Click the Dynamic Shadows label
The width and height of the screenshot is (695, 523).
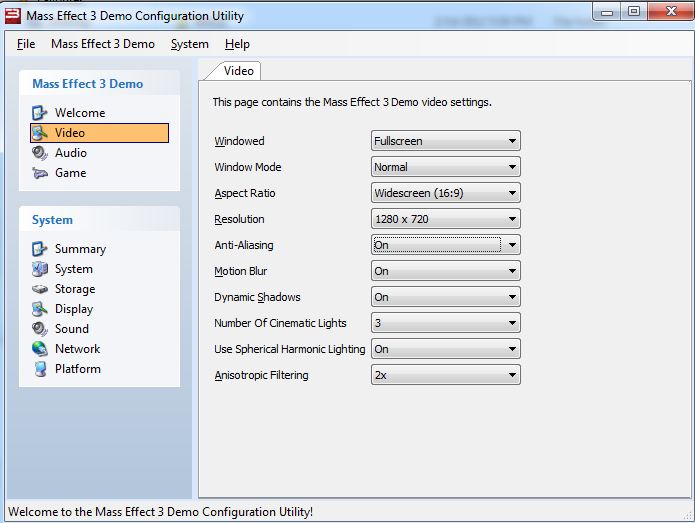pyautogui.click(x=257, y=297)
